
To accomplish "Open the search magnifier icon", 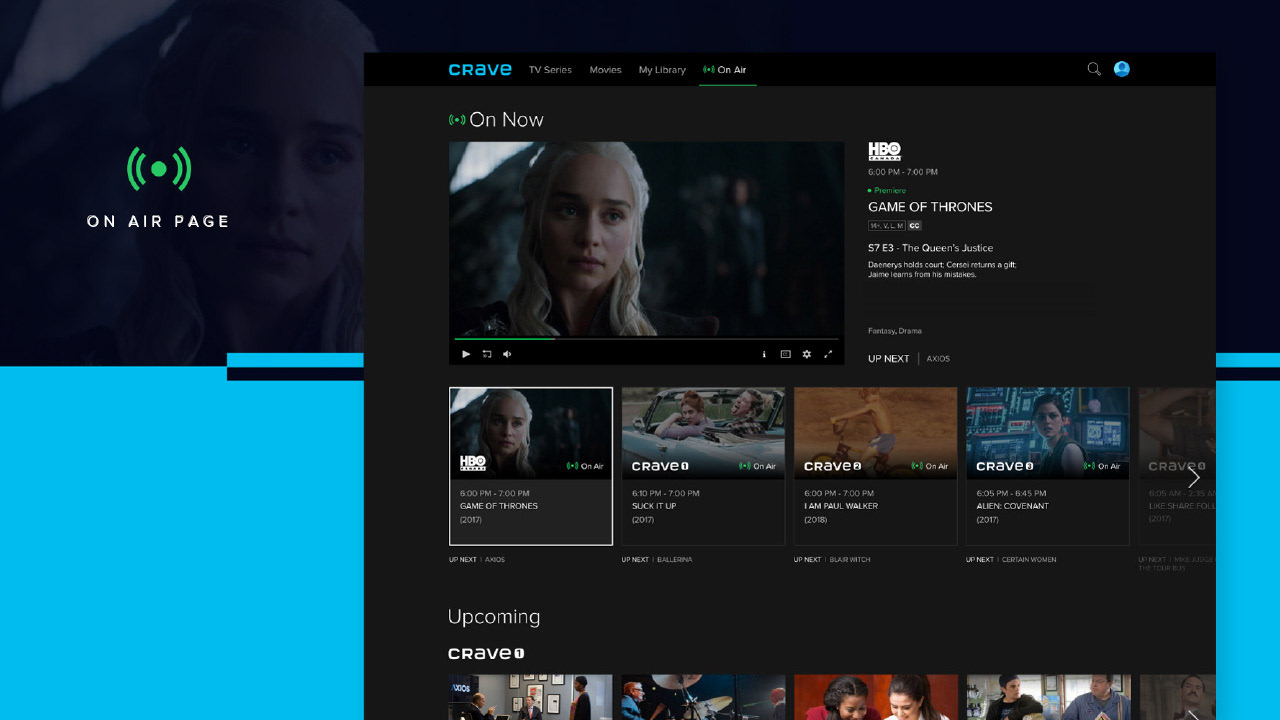I will tap(1094, 69).
